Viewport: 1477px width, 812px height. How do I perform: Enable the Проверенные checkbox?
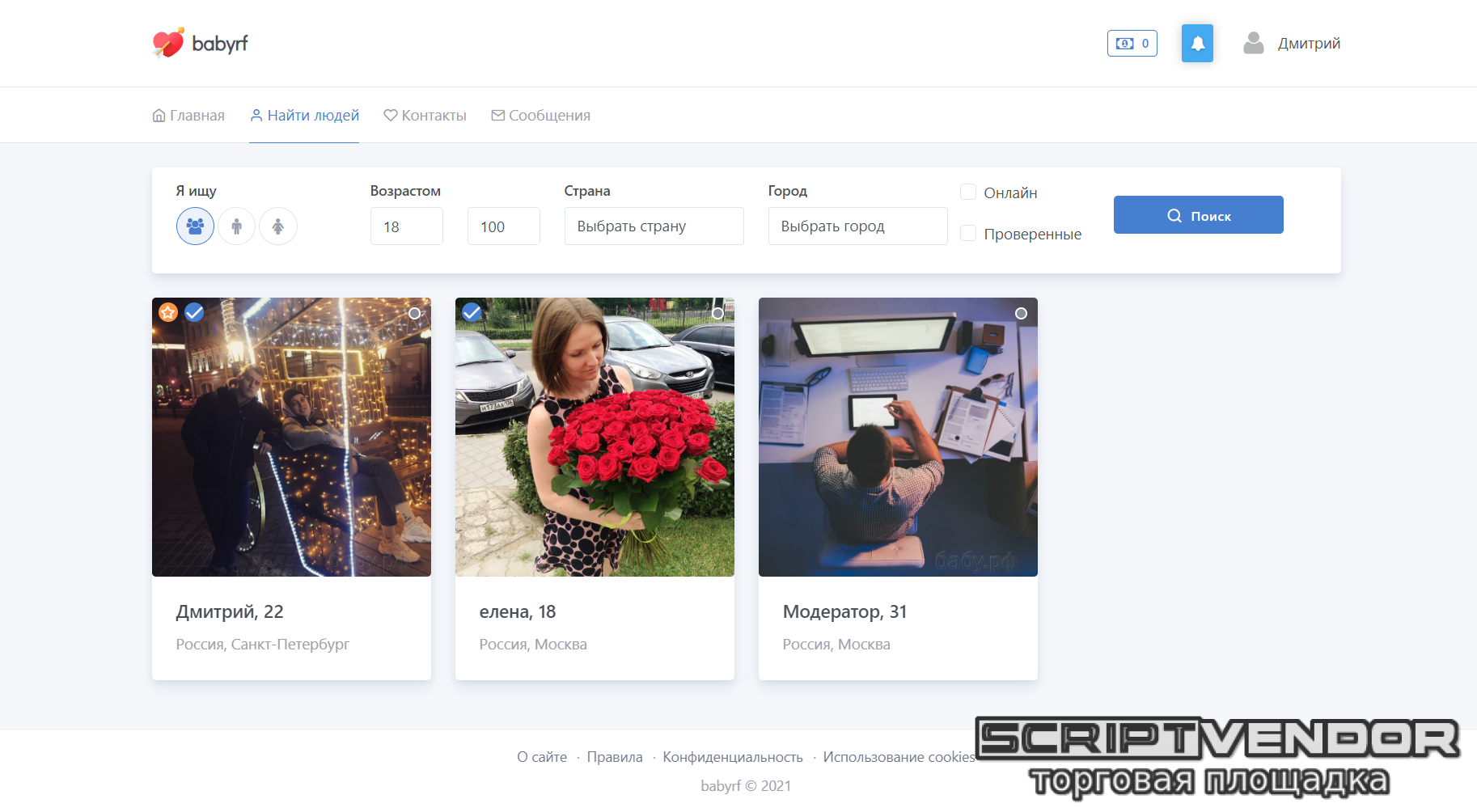(x=967, y=233)
